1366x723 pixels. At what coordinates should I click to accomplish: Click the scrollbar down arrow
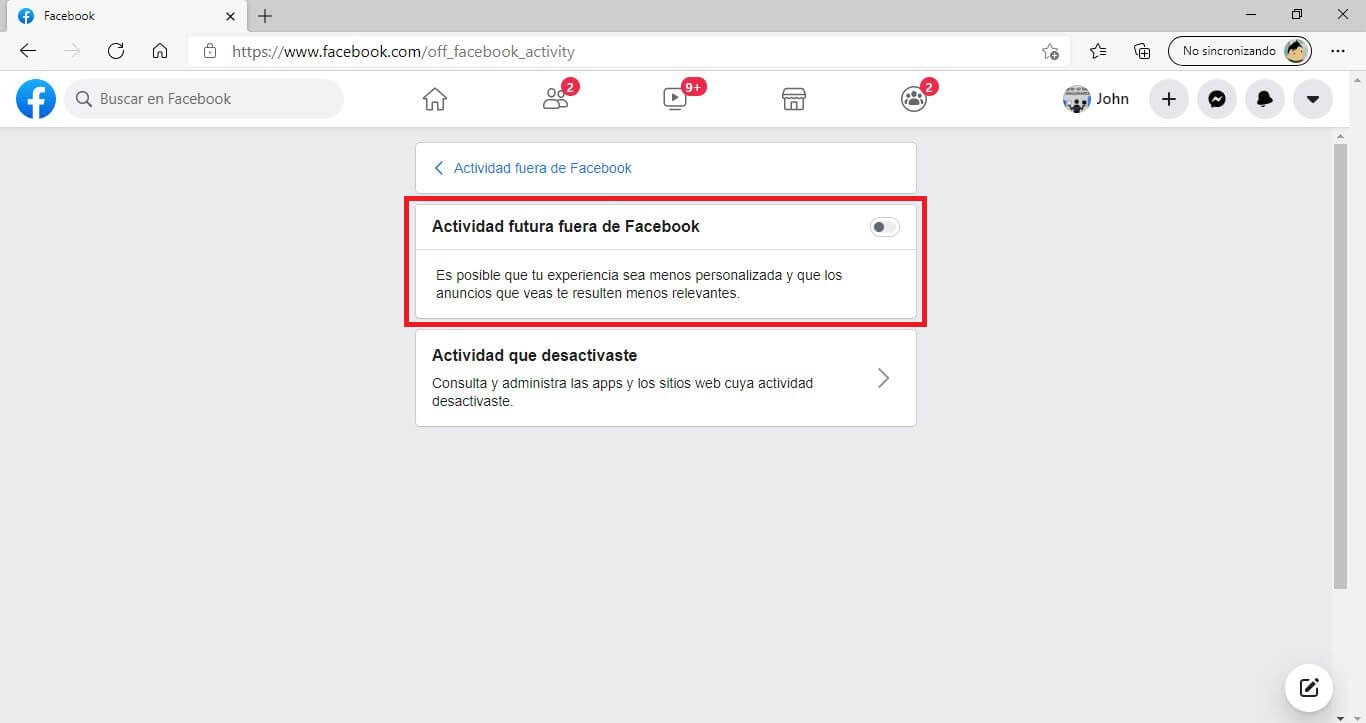click(1341, 716)
